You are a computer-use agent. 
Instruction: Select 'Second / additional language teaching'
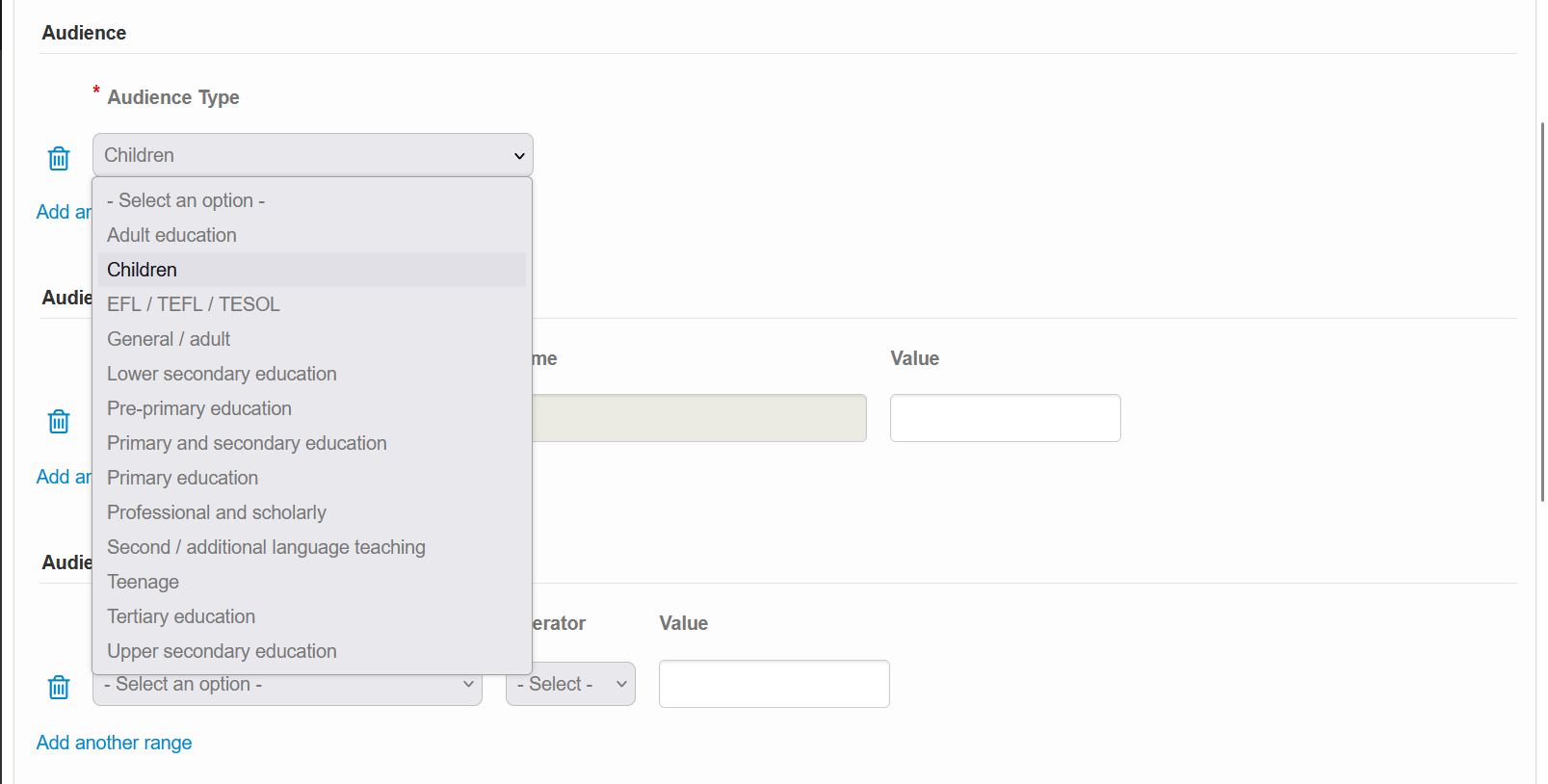(x=266, y=547)
